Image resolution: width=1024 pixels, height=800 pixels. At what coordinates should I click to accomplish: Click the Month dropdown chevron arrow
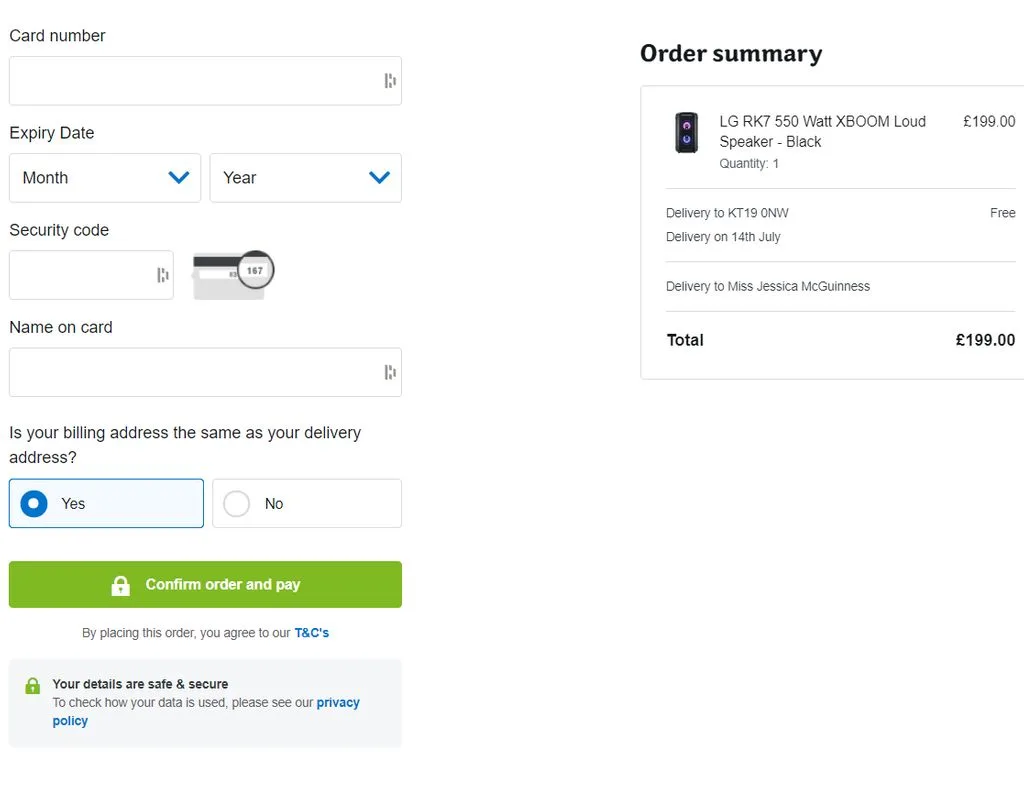click(179, 178)
